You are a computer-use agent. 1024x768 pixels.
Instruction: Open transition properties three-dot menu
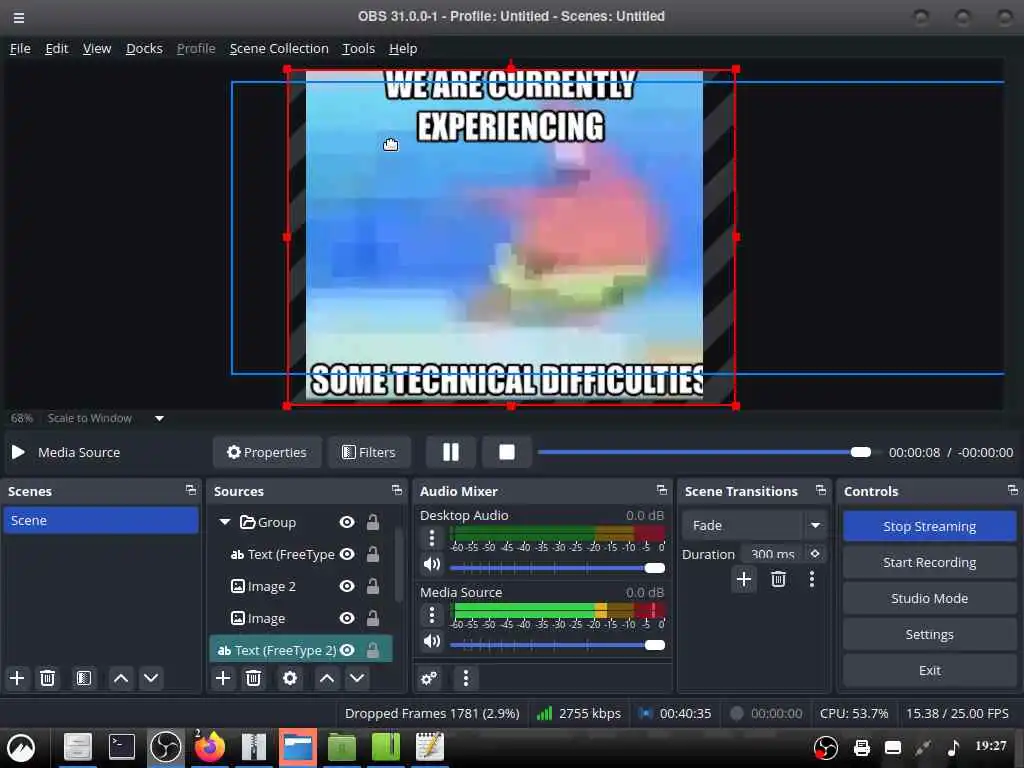click(x=812, y=579)
